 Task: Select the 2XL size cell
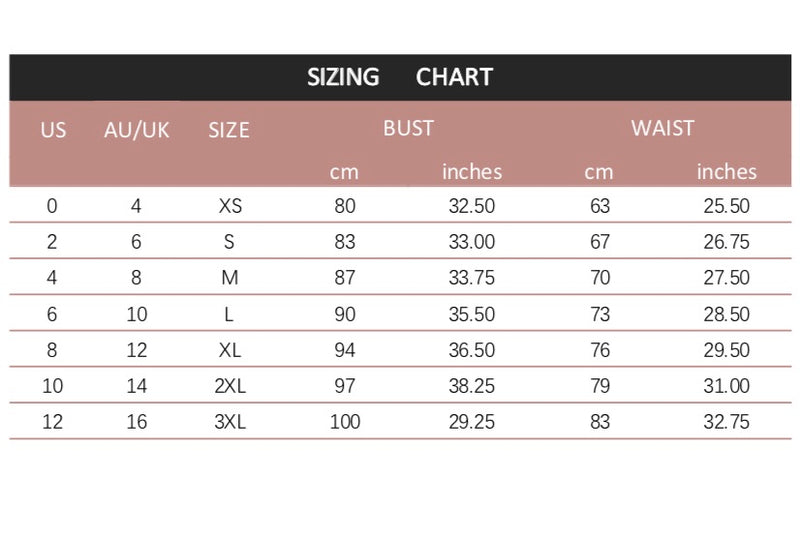coord(230,386)
